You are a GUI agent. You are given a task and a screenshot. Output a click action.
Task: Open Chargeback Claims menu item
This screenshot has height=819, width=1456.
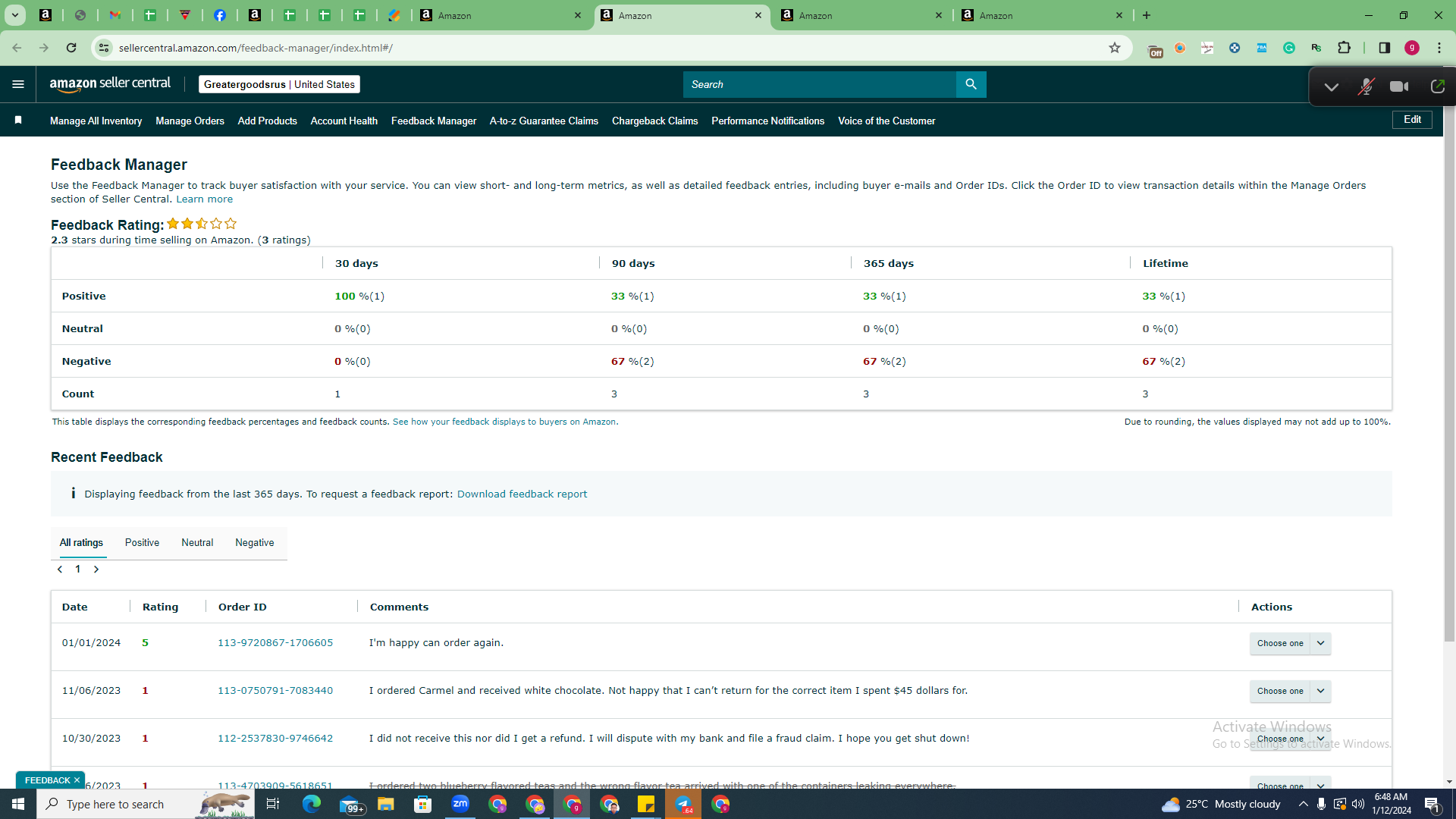[x=654, y=121]
